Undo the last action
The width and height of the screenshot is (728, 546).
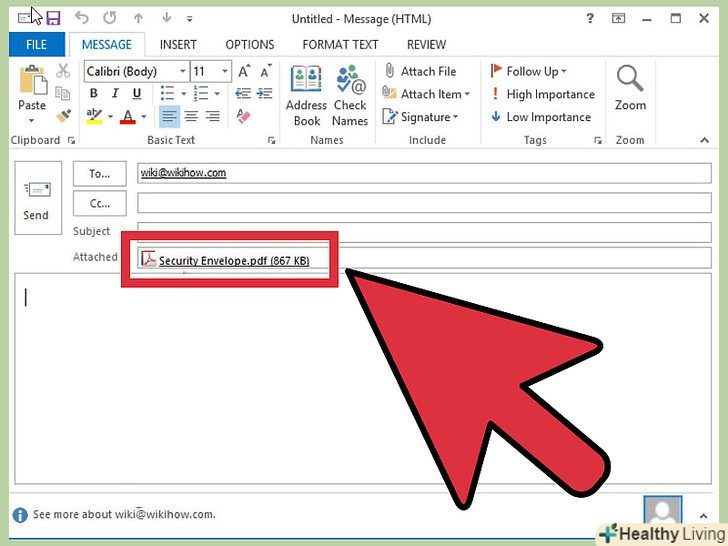(81, 18)
